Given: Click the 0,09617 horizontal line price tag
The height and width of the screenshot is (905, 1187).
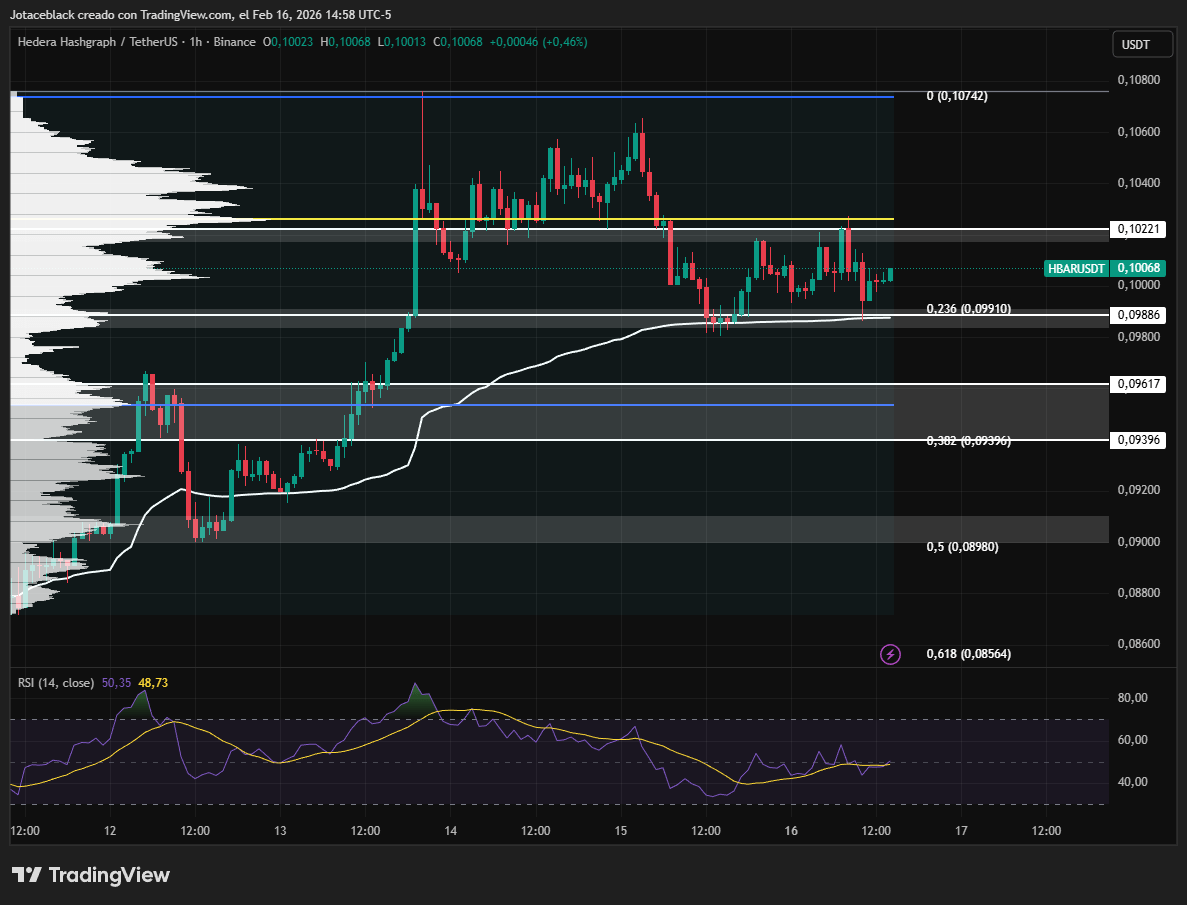Looking at the screenshot, I should pos(1138,384).
